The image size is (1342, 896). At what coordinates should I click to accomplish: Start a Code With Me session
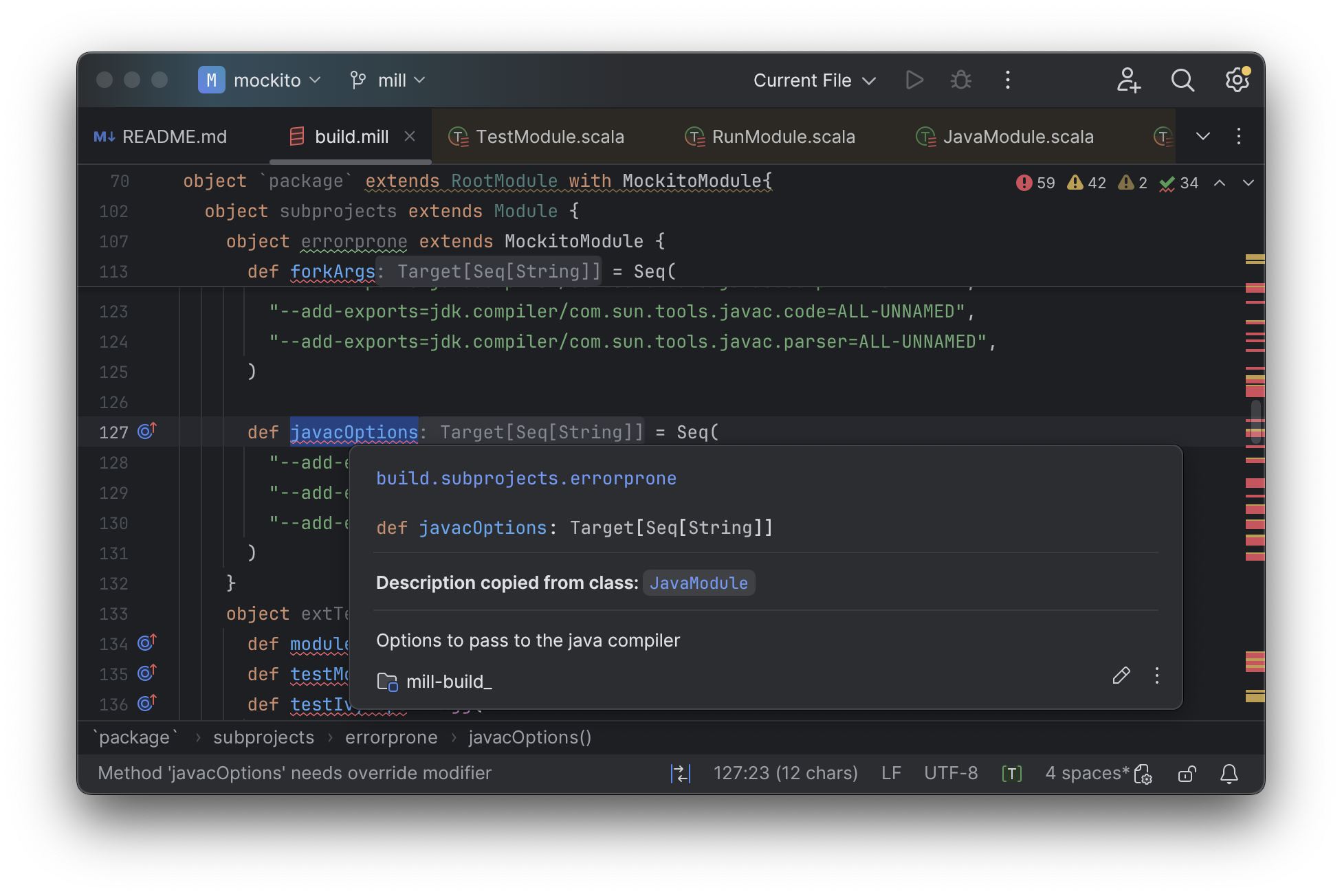[1127, 80]
